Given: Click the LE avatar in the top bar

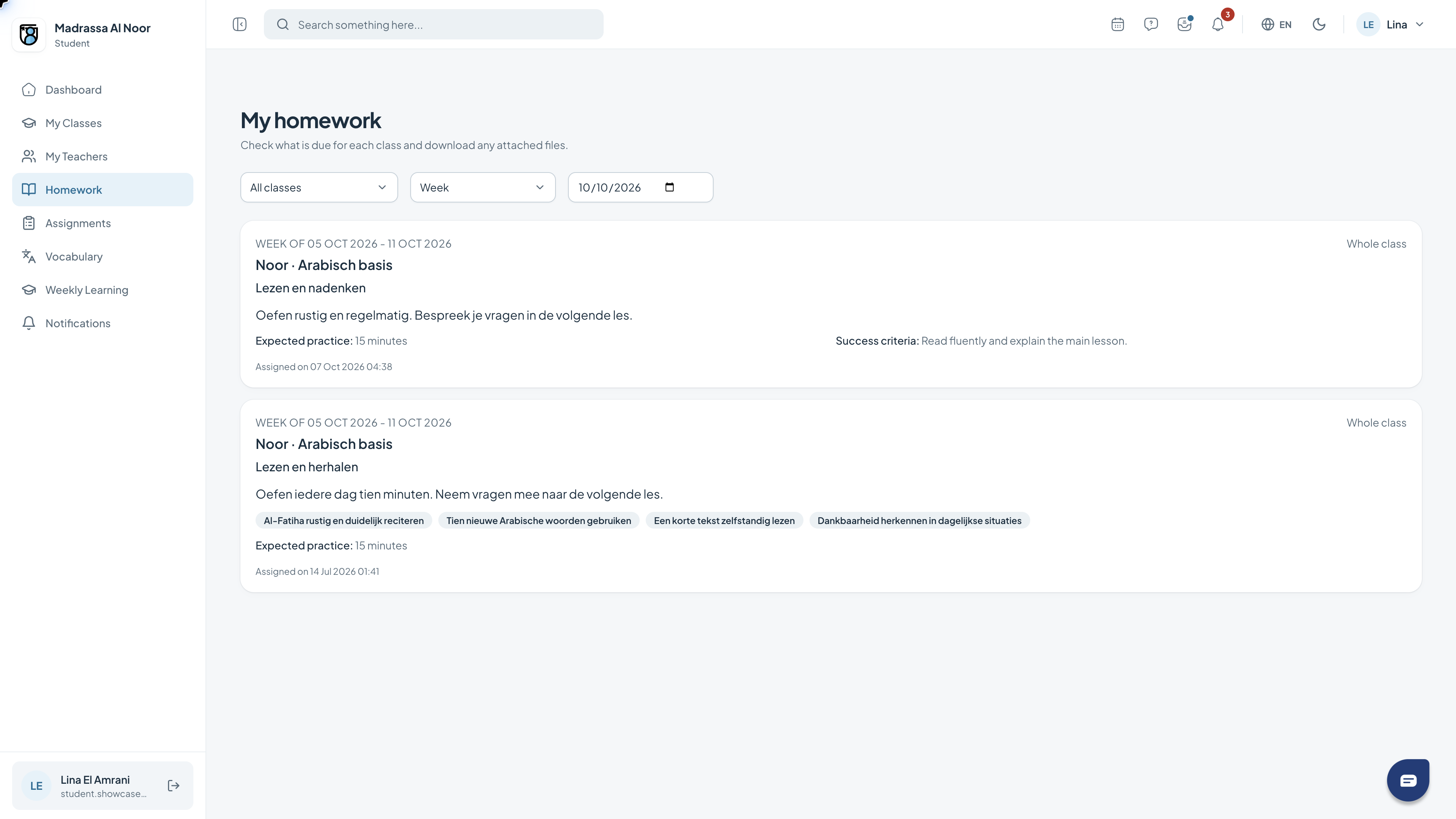Looking at the screenshot, I should pyautogui.click(x=1368, y=24).
